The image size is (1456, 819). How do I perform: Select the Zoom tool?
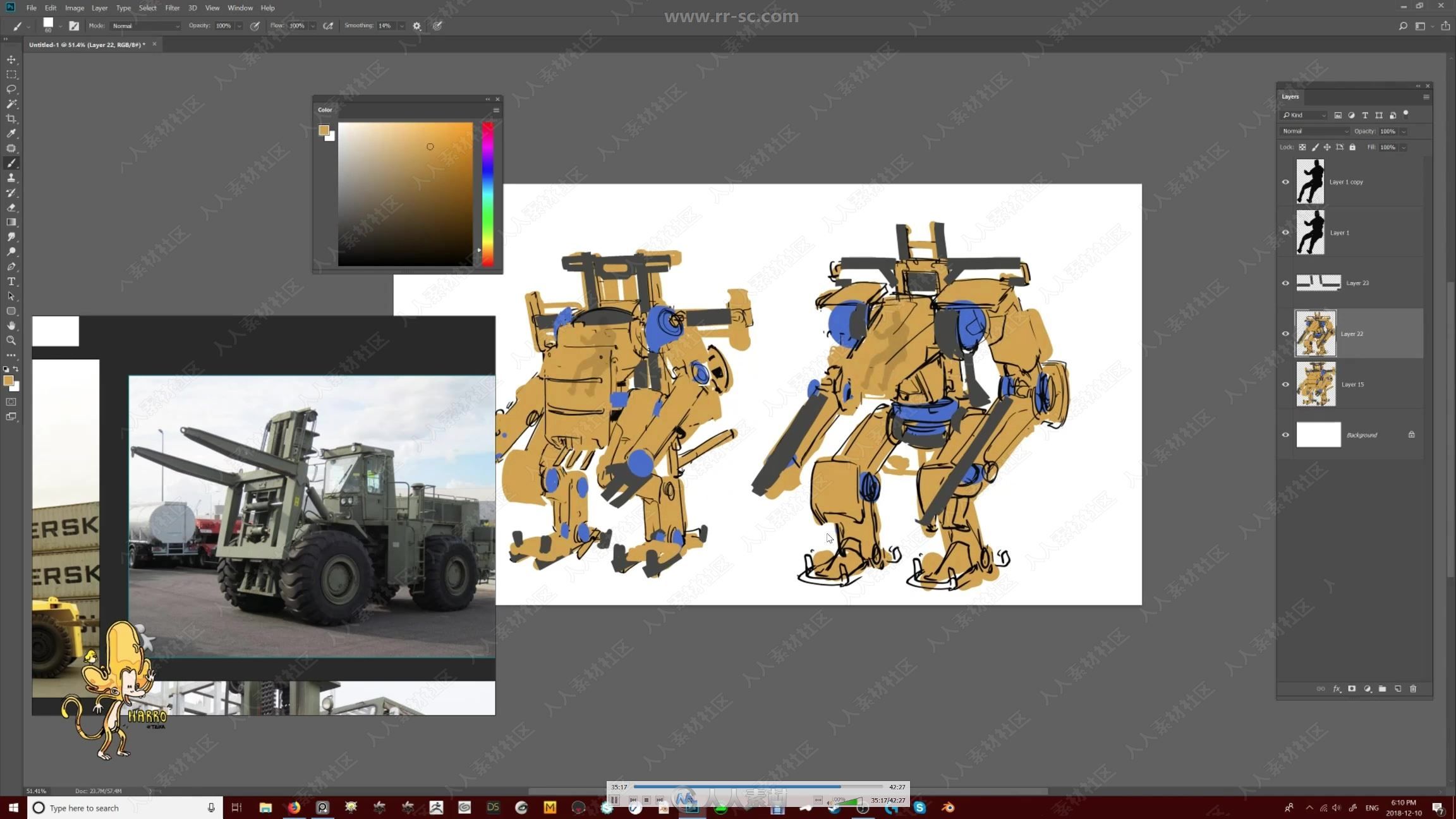click(11, 341)
